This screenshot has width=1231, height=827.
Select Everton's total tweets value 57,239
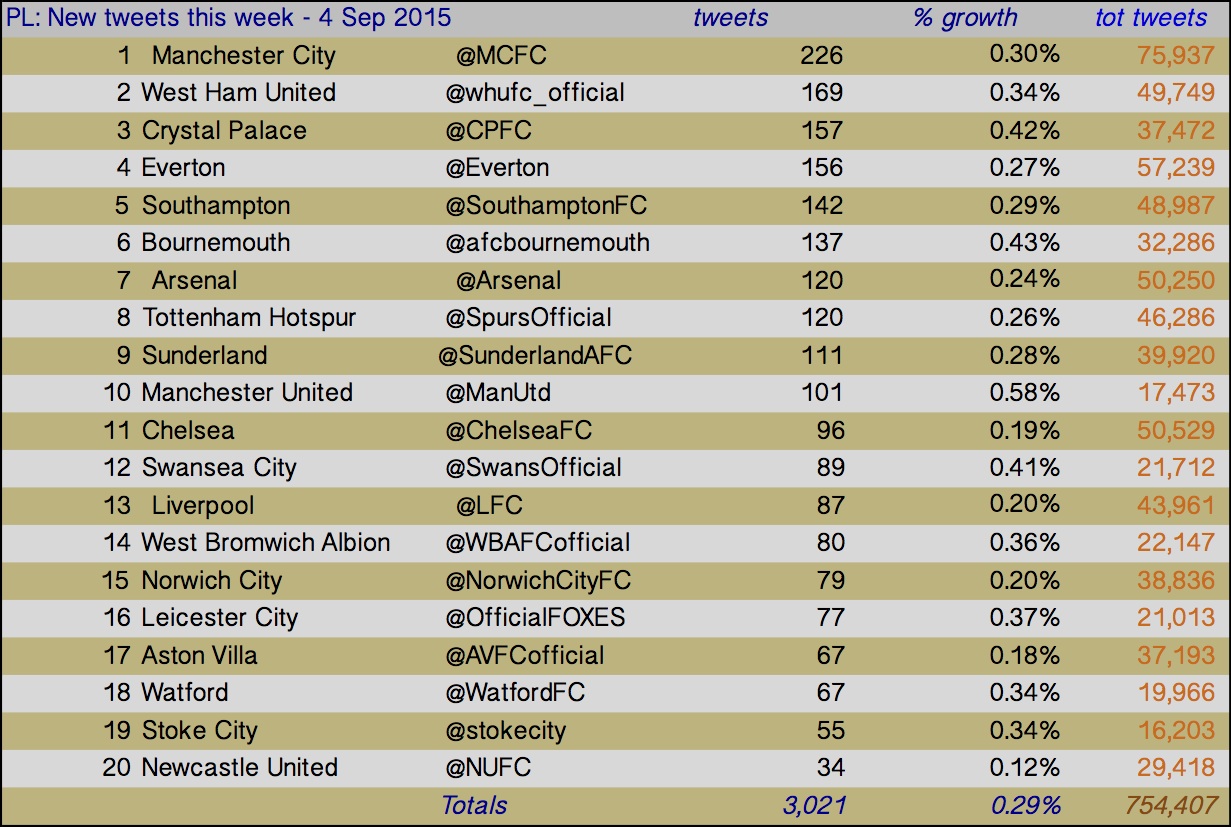(x=1176, y=168)
